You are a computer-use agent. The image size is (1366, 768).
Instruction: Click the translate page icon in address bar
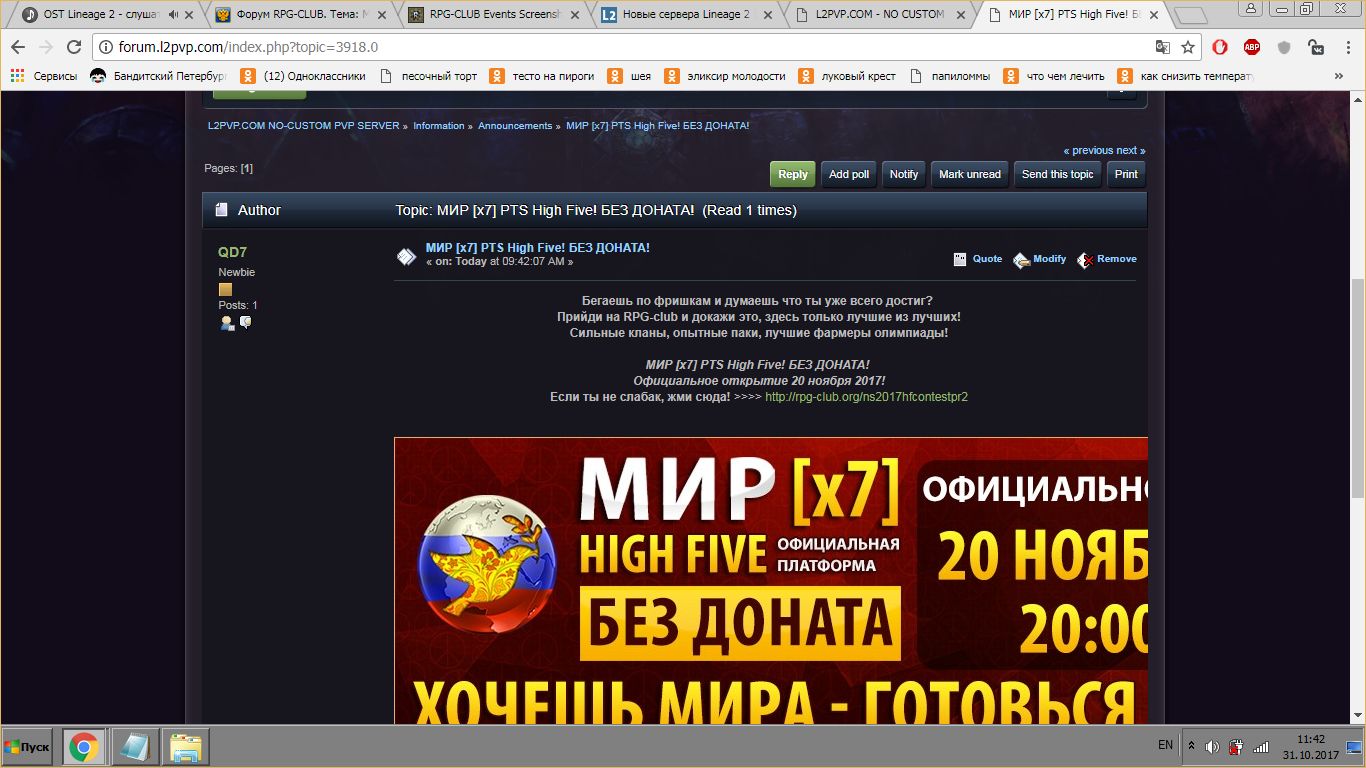pyautogui.click(x=1162, y=47)
